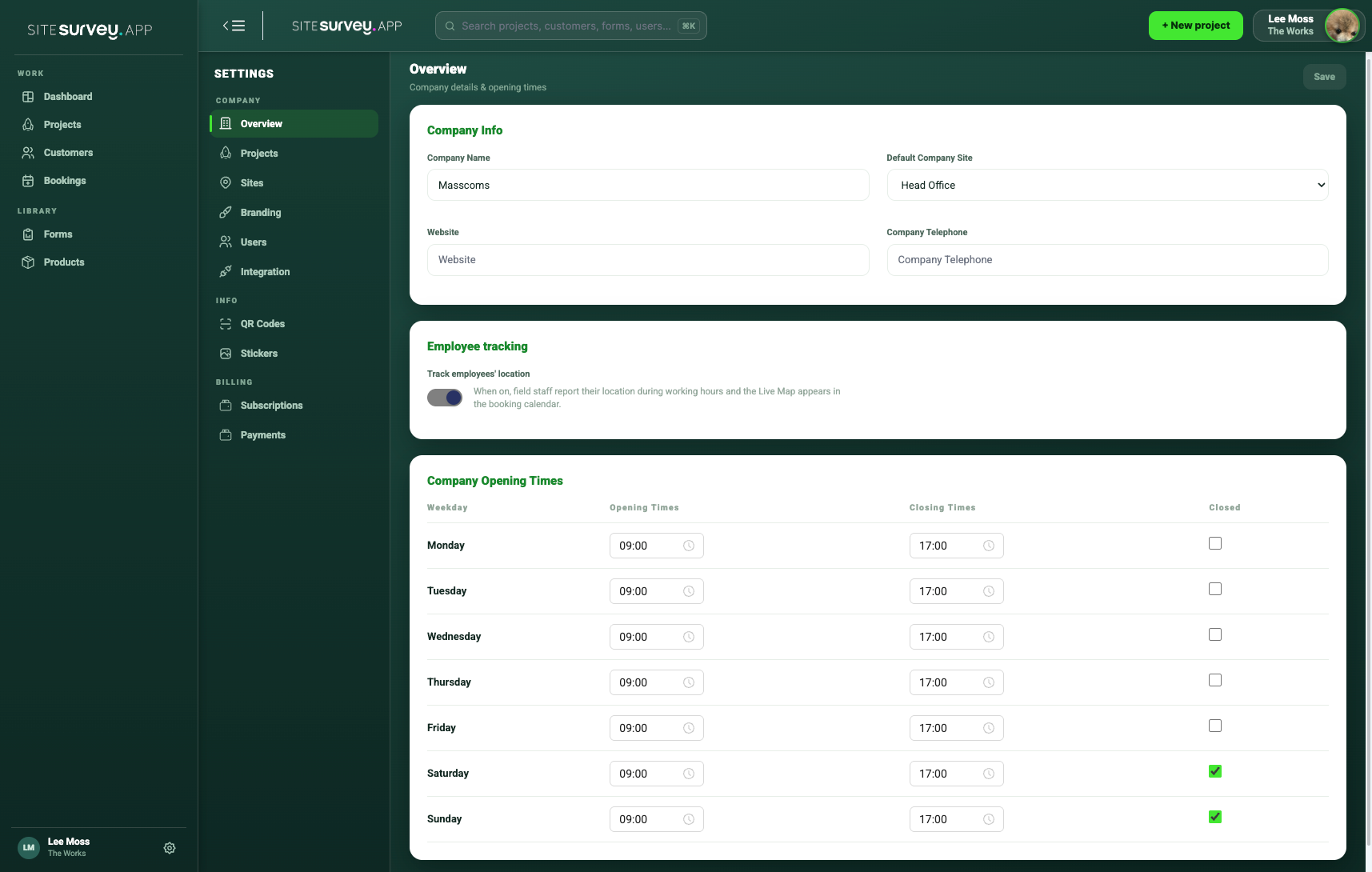The height and width of the screenshot is (872, 1372).
Task: Open Stickers in the Info section
Action: coord(294,354)
